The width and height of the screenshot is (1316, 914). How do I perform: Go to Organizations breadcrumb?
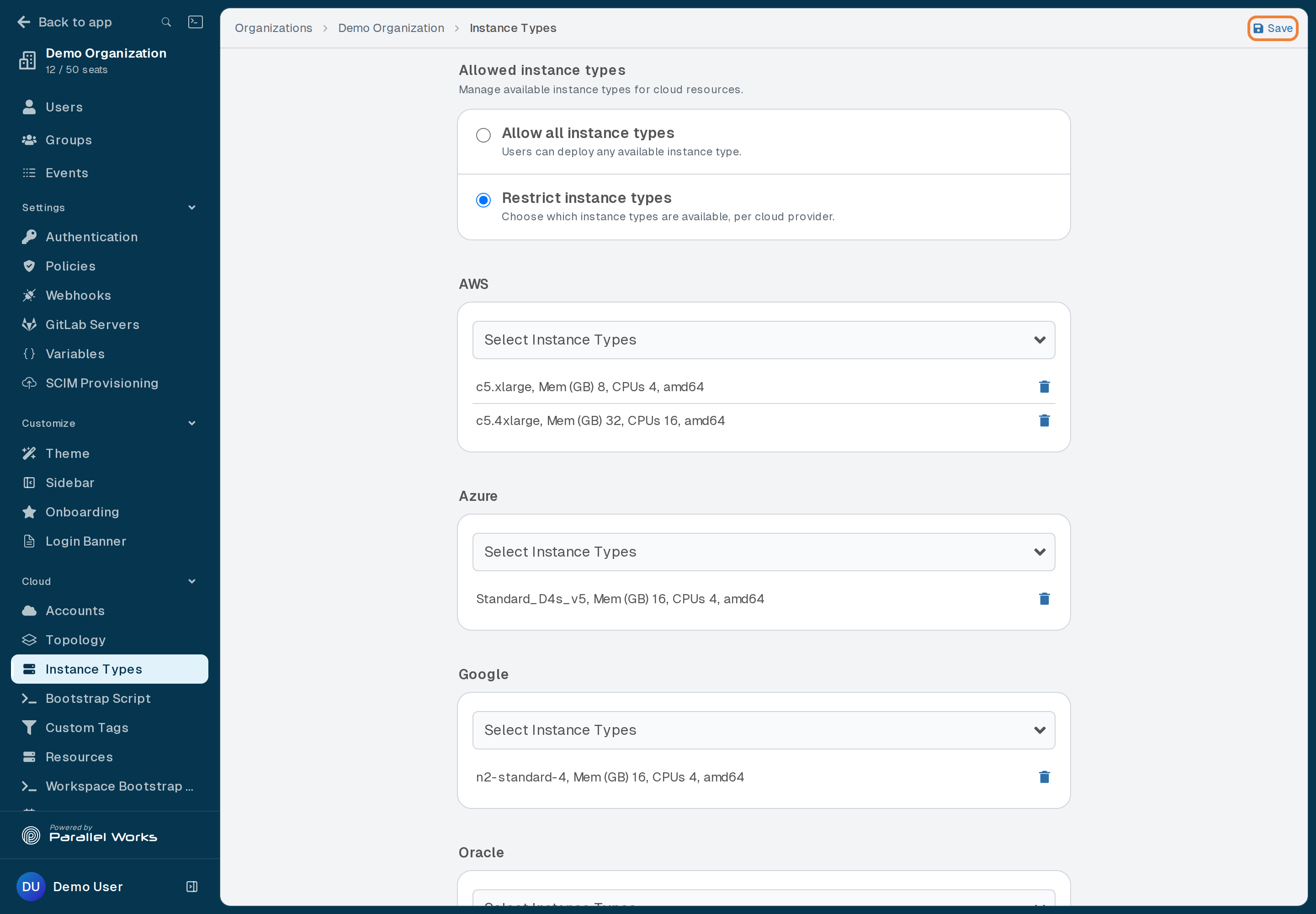[x=273, y=28]
